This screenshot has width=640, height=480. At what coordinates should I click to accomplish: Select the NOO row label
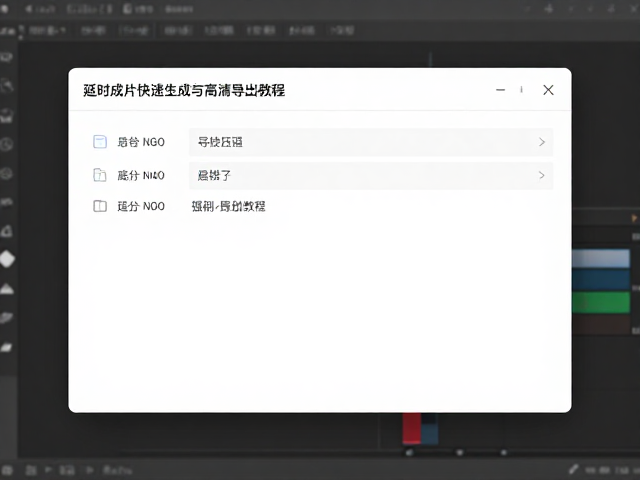pyautogui.click(x=141, y=206)
